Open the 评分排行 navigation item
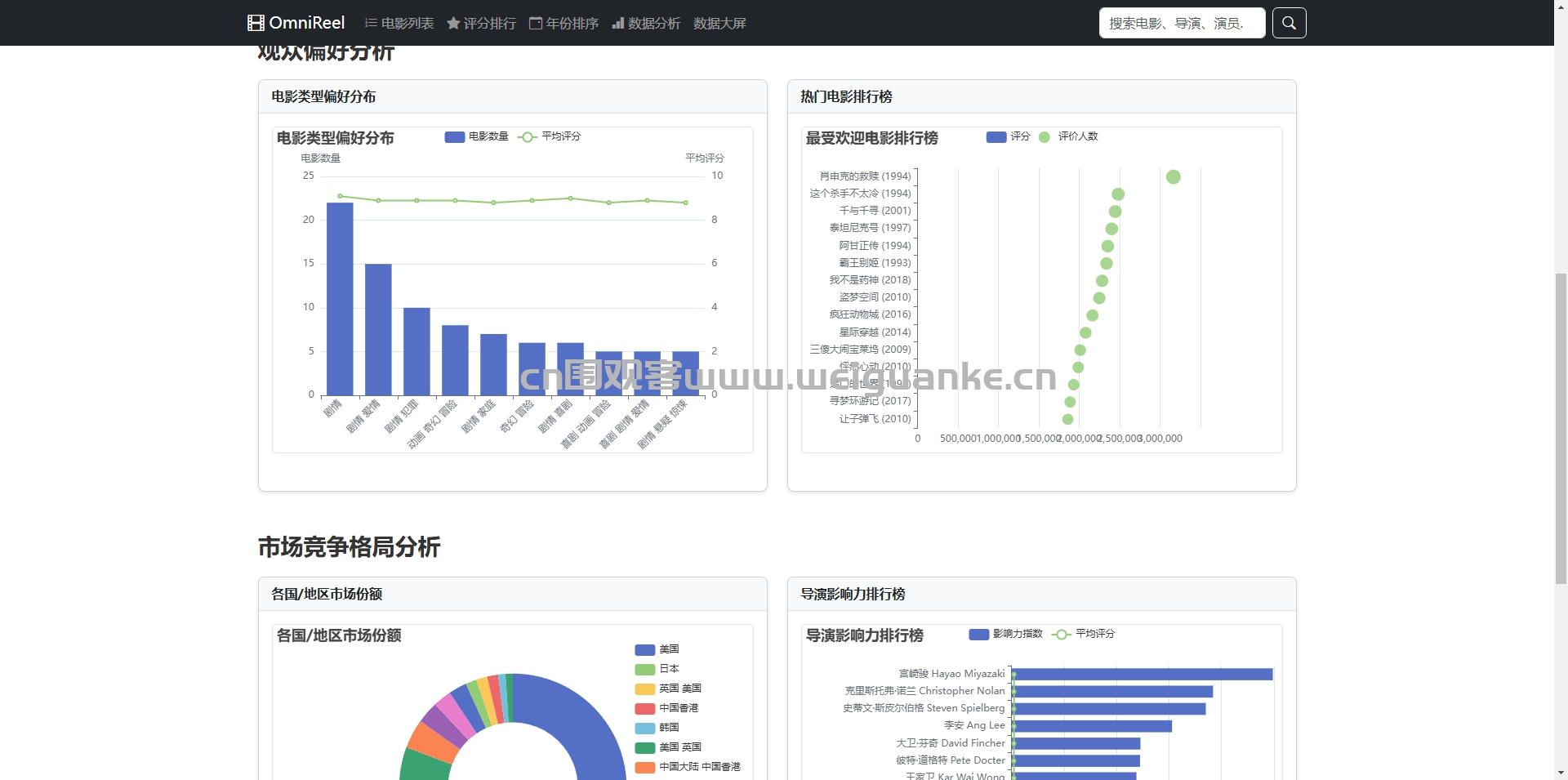The width and height of the screenshot is (1568, 780). (x=482, y=23)
